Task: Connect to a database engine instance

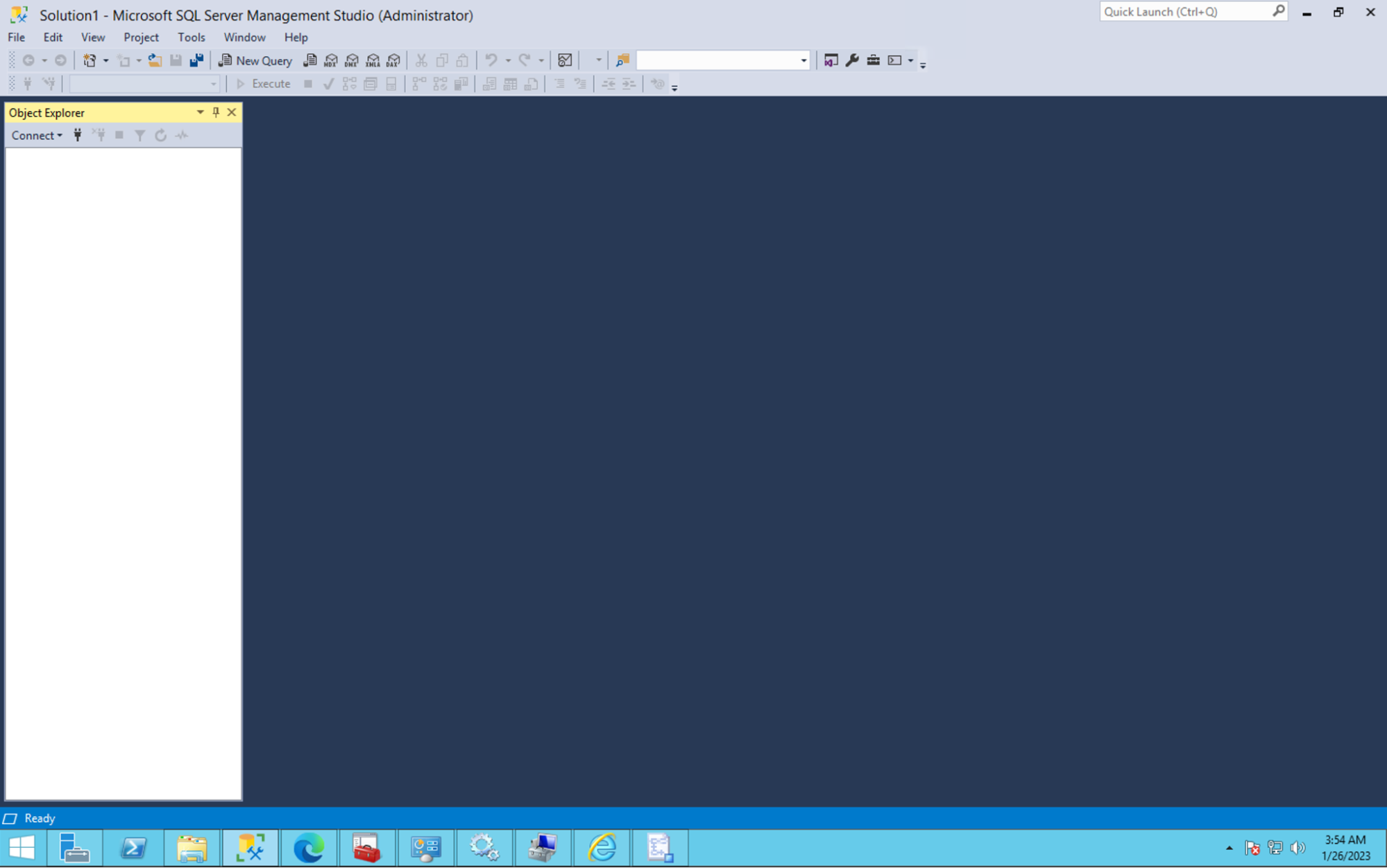Action: [x=77, y=135]
